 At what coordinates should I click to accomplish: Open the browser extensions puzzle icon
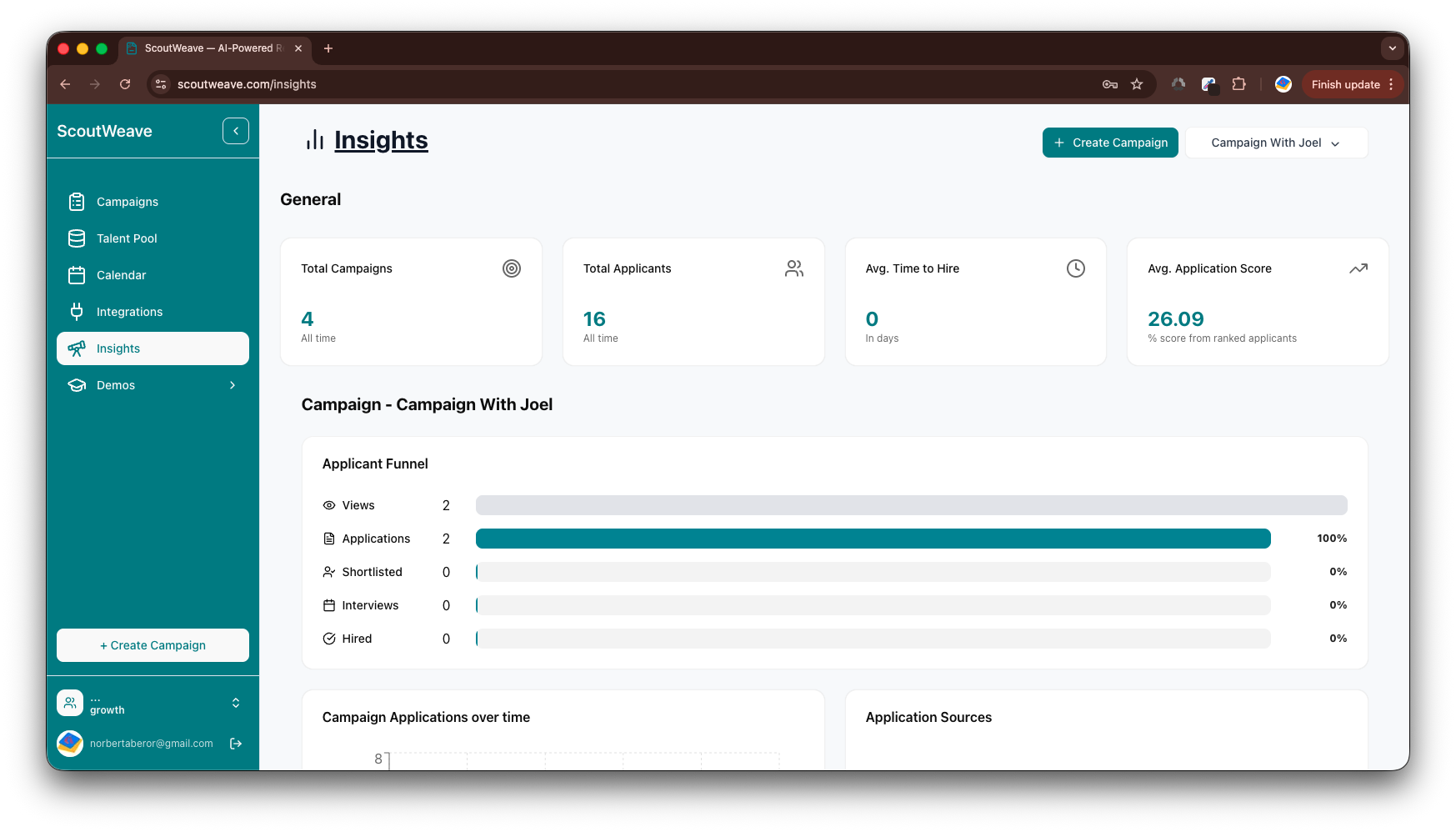1238,84
